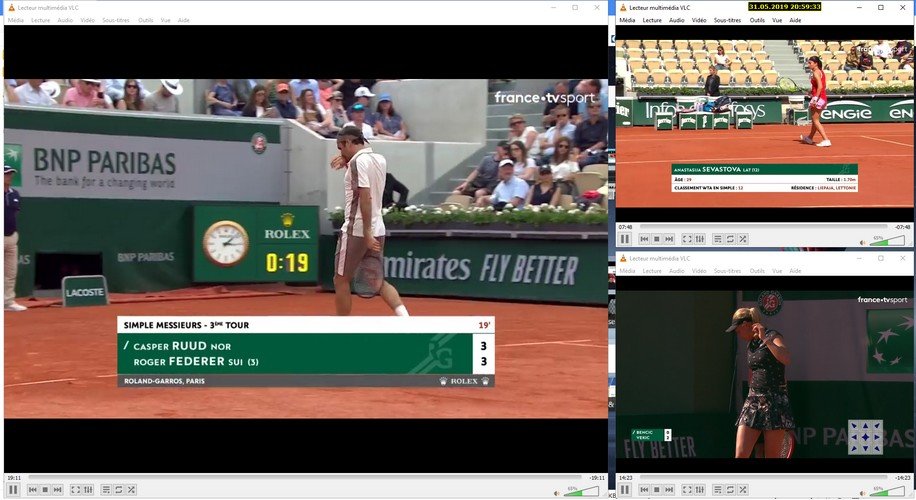Open Sous-titres menu in Federer window
The image size is (916, 500).
coord(116,20)
